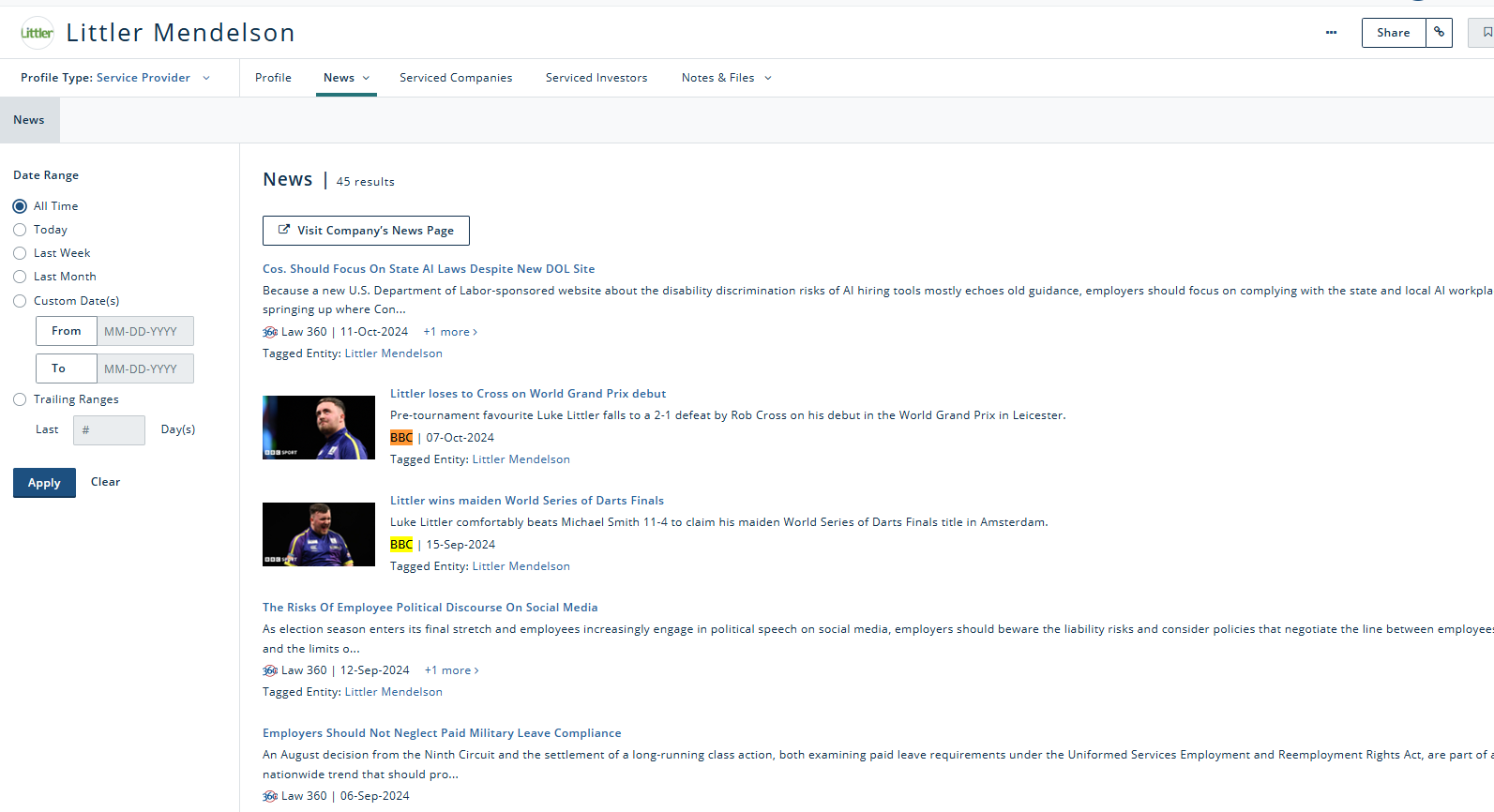1494x812 pixels.
Task: Expand the Profile Type Service Provider dropdown
Action: point(206,78)
